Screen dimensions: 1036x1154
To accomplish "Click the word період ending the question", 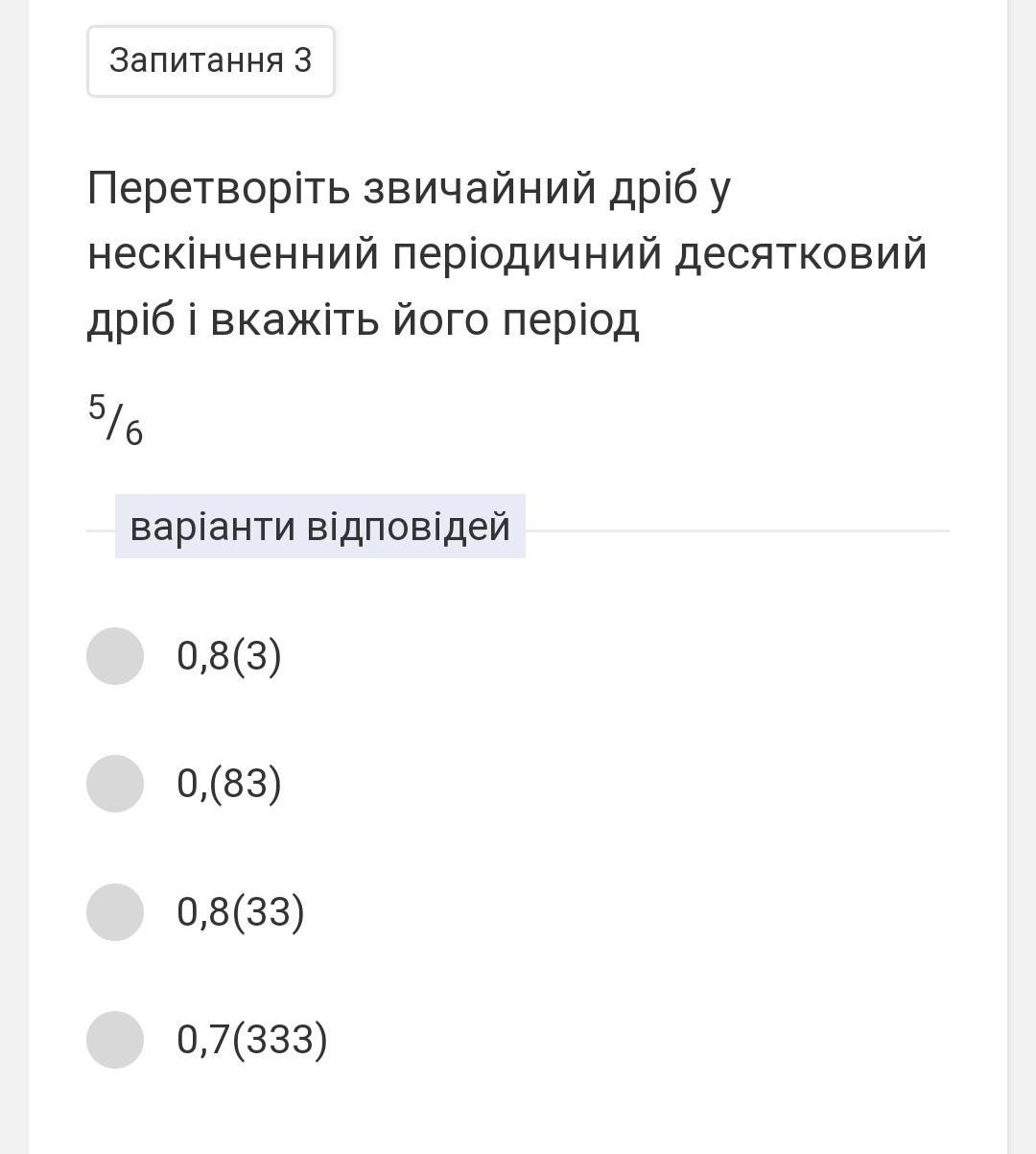I will (x=571, y=320).
